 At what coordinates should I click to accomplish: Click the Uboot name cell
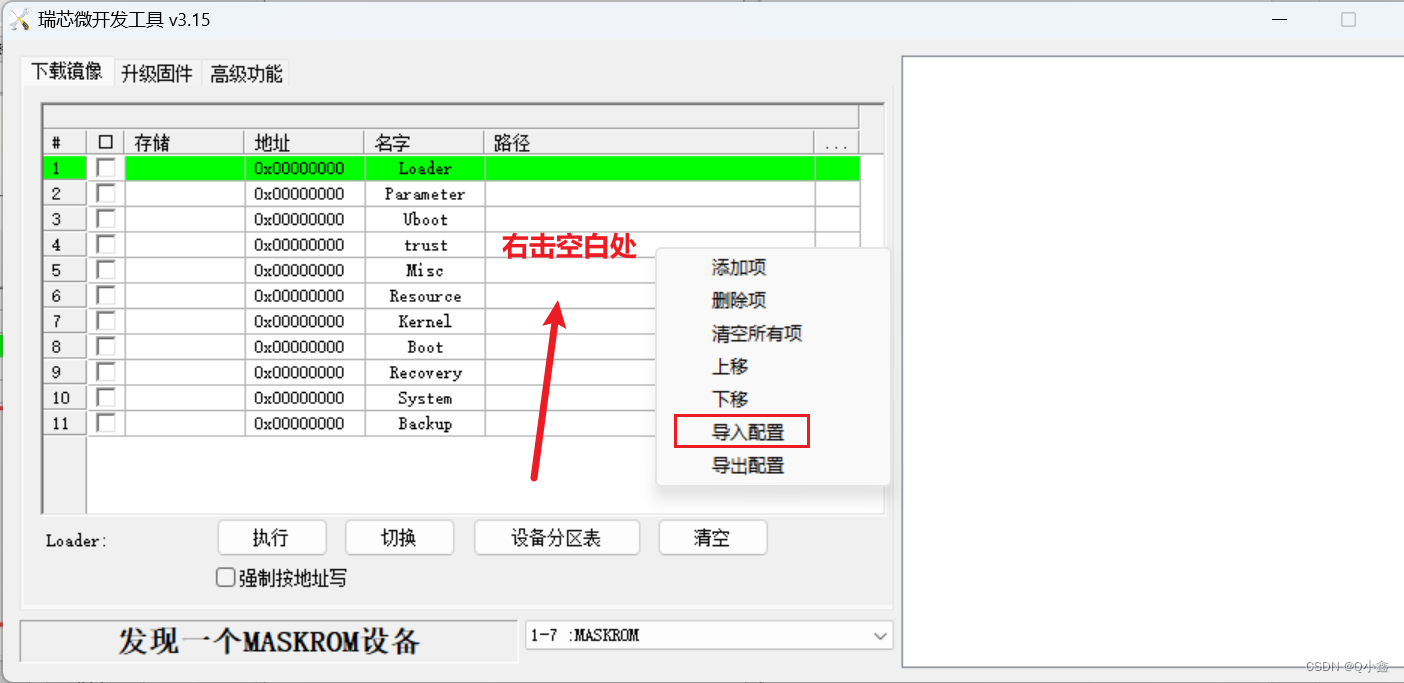[x=425, y=219]
